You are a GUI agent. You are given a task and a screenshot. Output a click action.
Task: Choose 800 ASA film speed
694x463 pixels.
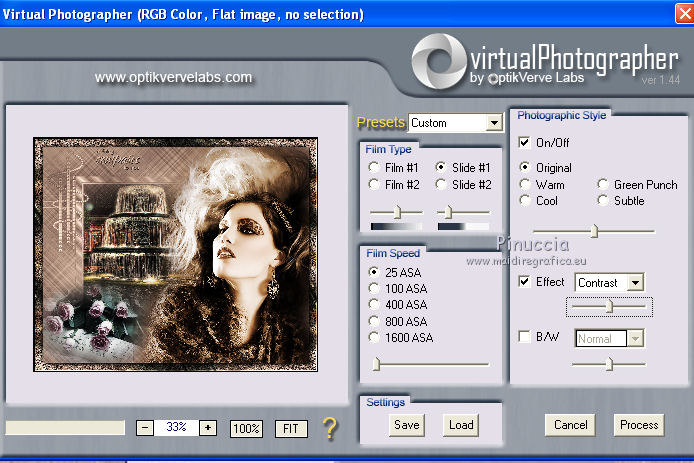[x=374, y=321]
